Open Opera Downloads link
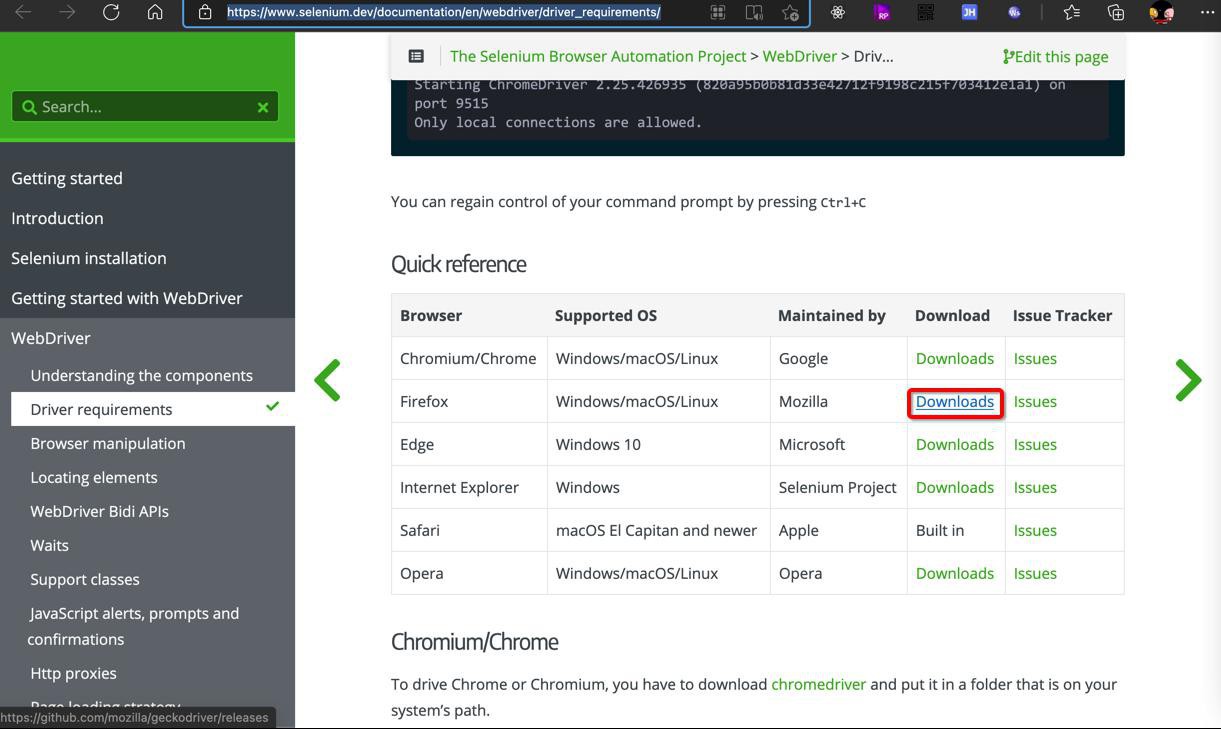Screen dimensions: 1221x729 (955, 573)
